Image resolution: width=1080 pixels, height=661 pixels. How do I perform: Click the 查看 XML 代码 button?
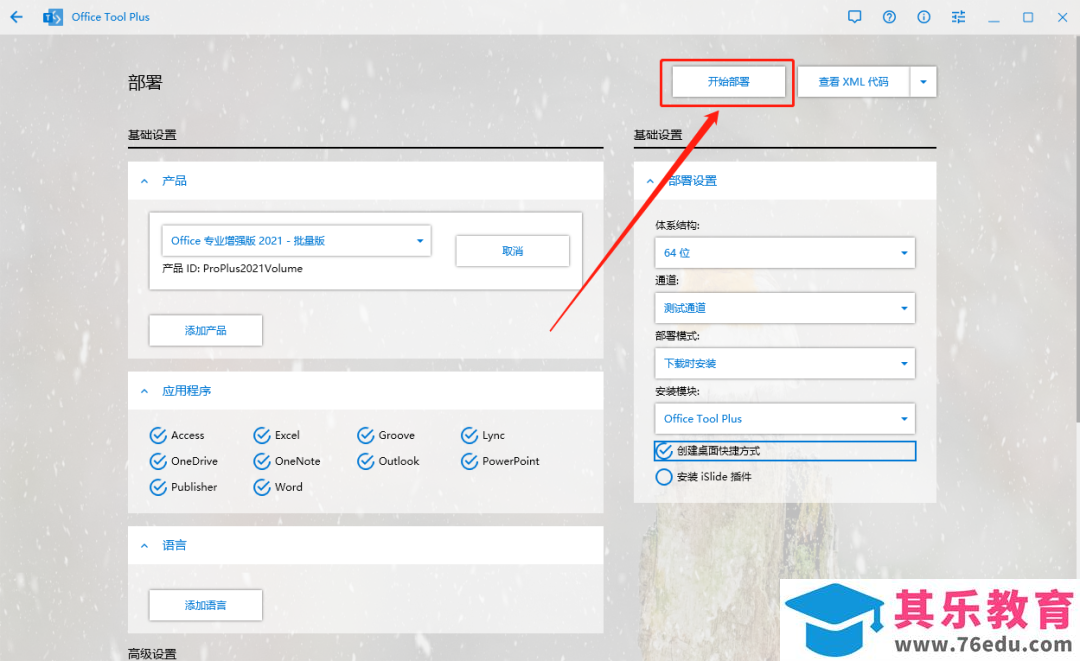coord(853,82)
